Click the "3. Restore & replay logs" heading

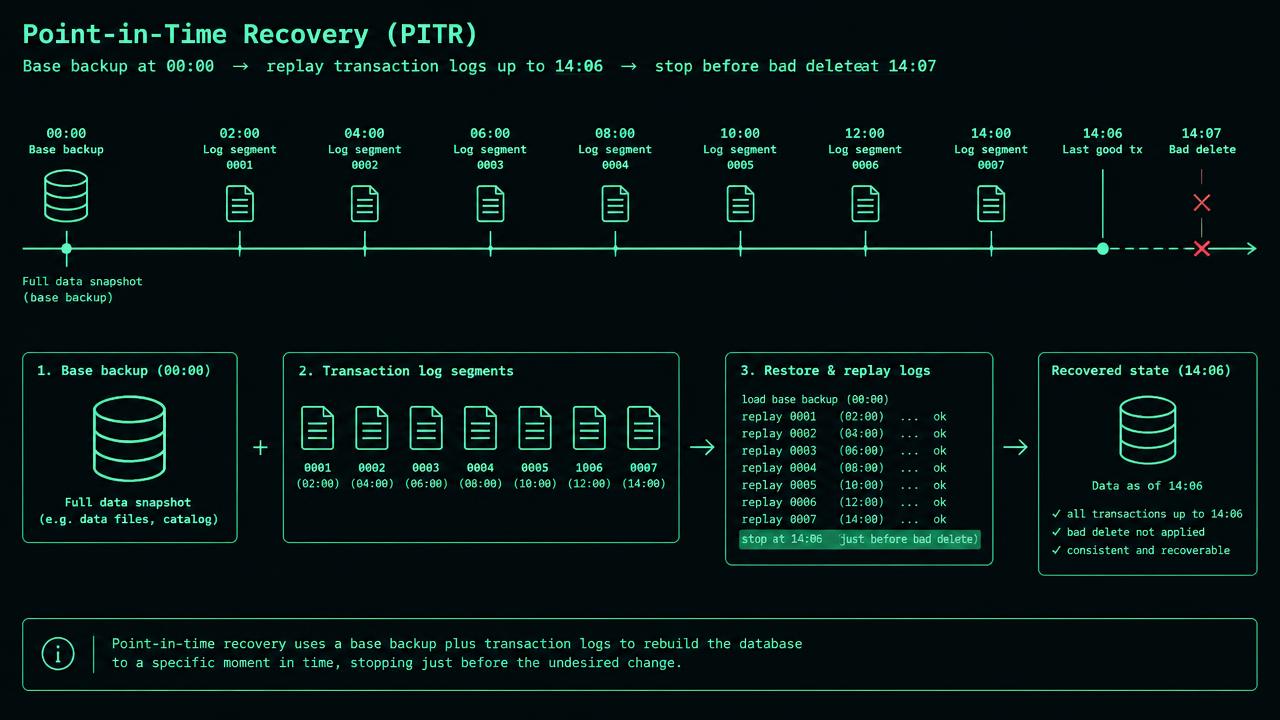click(x=836, y=371)
